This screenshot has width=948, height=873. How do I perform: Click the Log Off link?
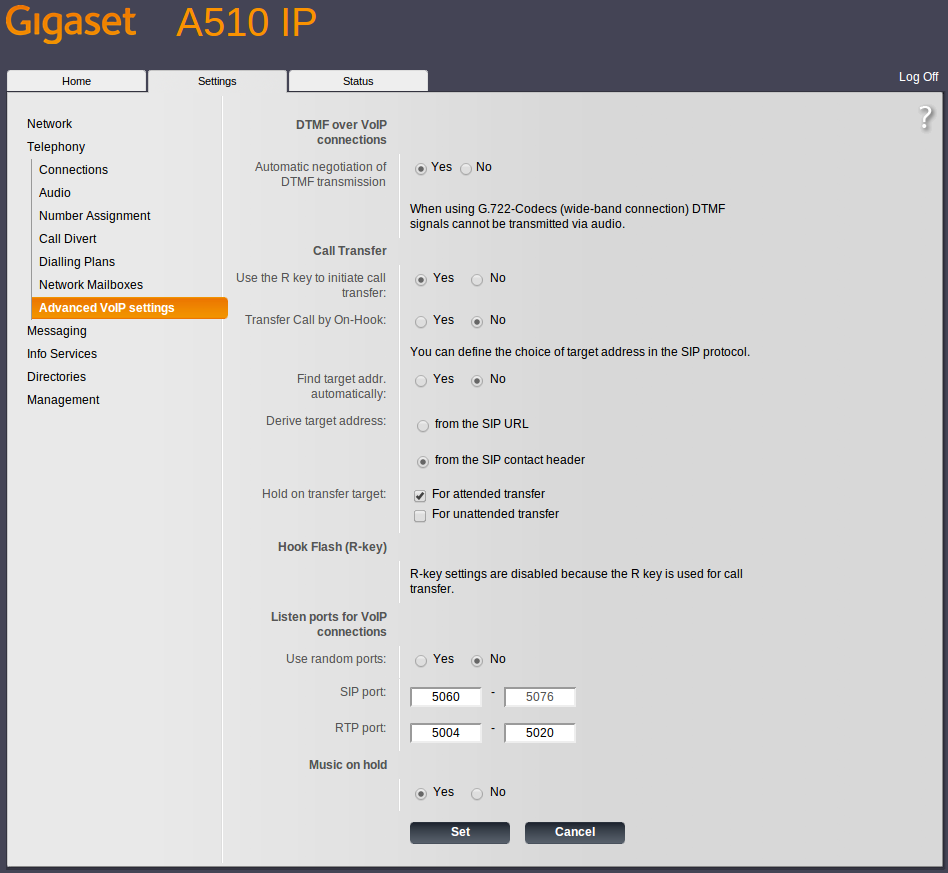click(x=918, y=77)
